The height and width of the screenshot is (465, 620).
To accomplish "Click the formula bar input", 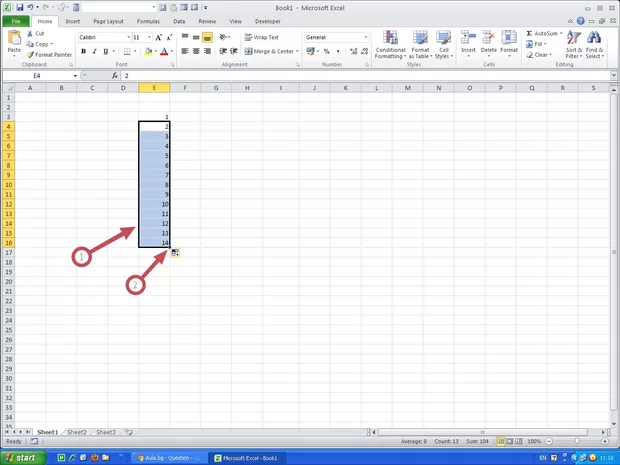I will point(365,76).
